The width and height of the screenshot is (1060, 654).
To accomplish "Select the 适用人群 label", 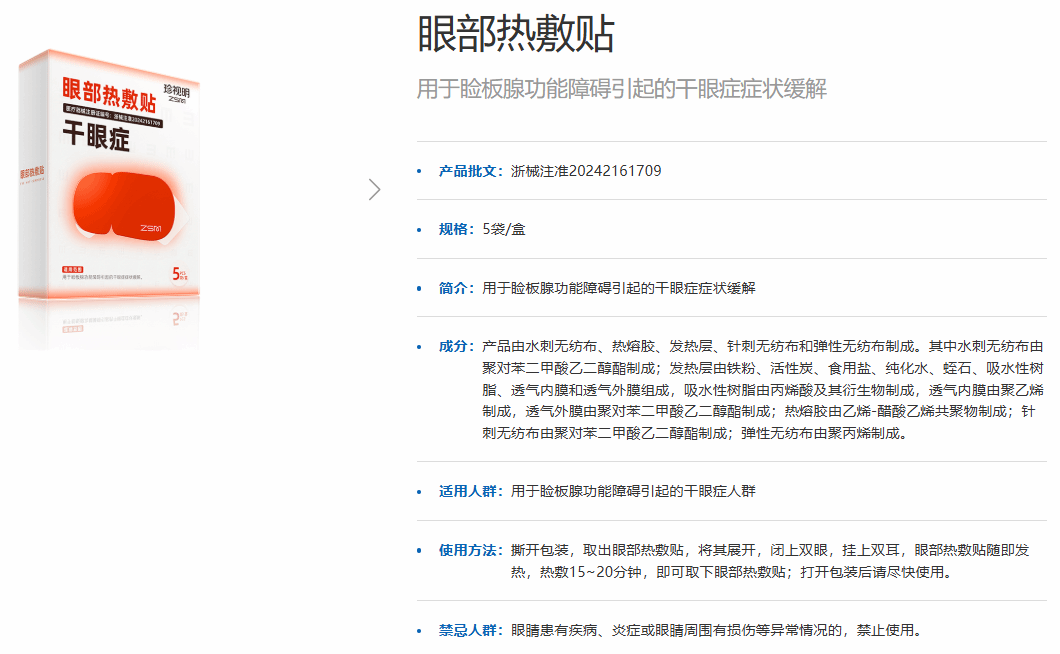I will 468,491.
